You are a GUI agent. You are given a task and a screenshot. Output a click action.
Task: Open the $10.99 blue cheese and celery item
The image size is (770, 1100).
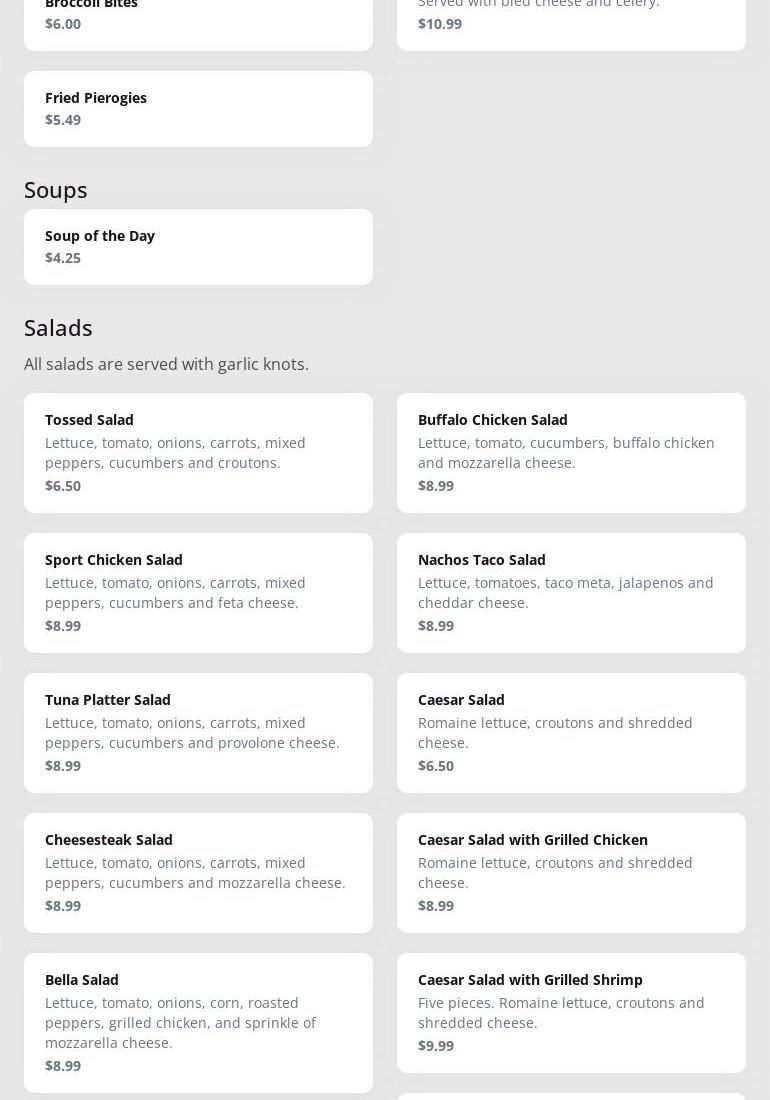[x=571, y=20]
